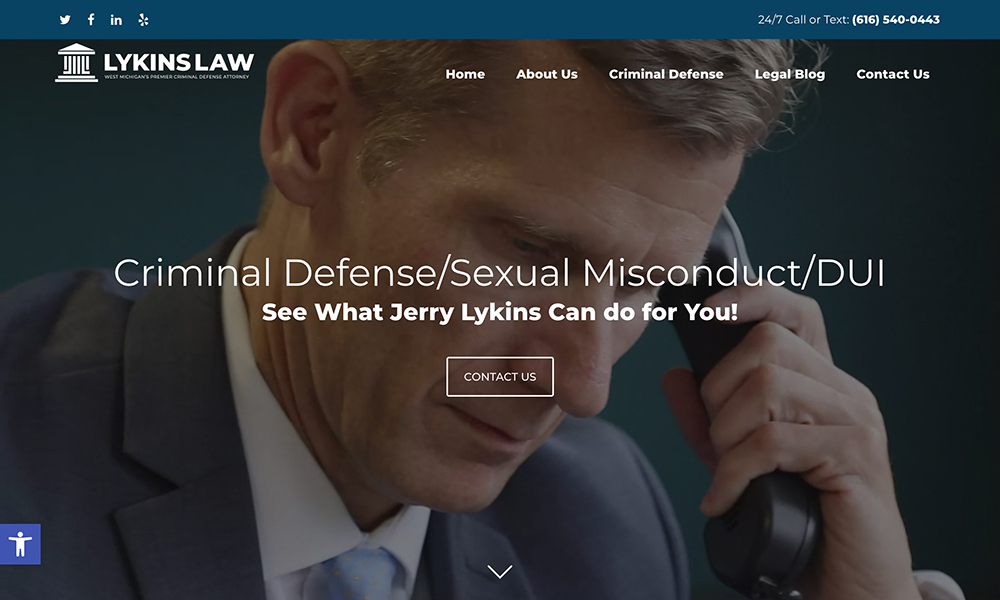The width and height of the screenshot is (1000, 600).
Task: Click the 24/7 Call or Text label
Action: (x=803, y=20)
